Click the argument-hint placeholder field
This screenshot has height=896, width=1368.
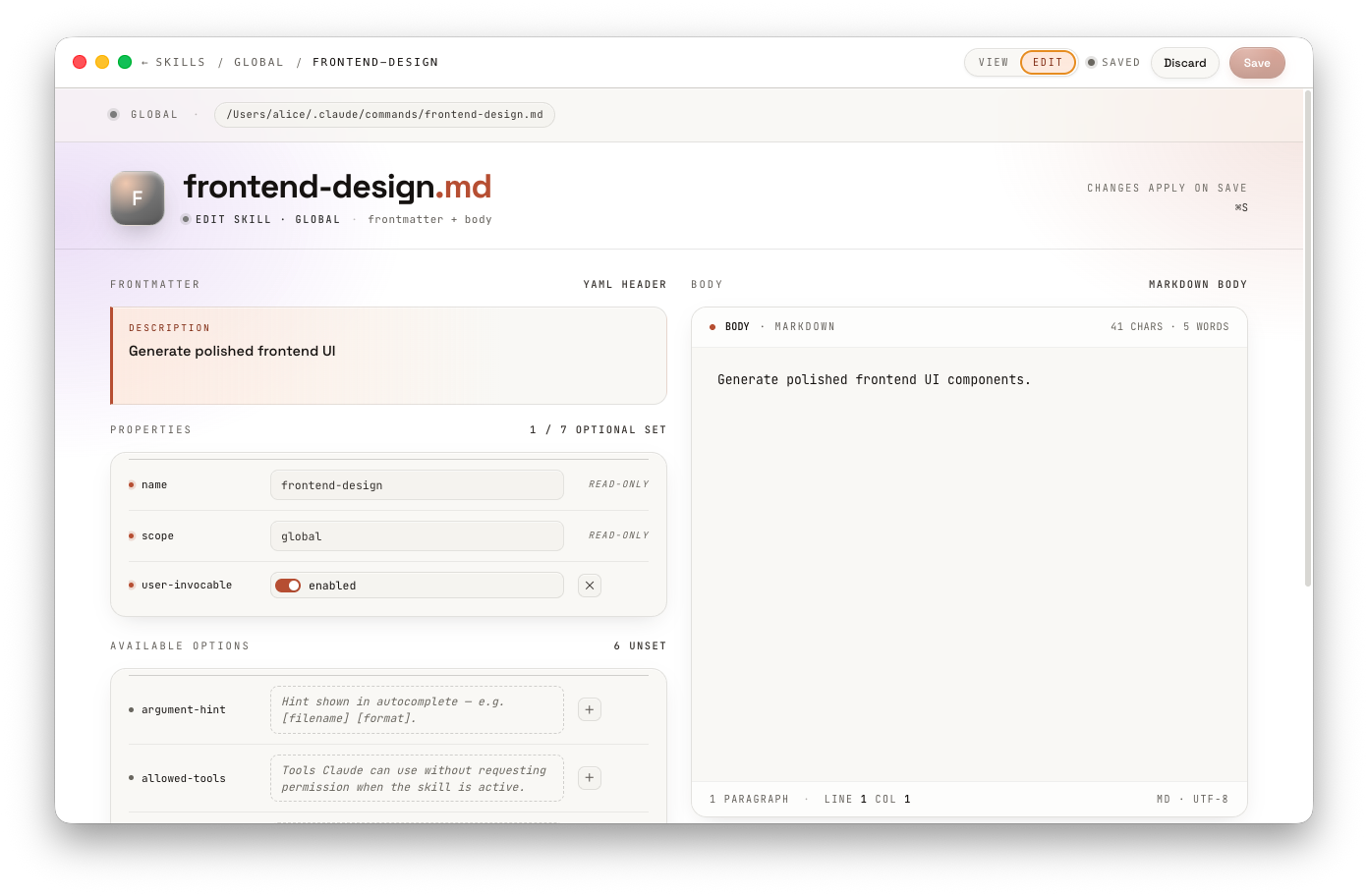click(417, 709)
